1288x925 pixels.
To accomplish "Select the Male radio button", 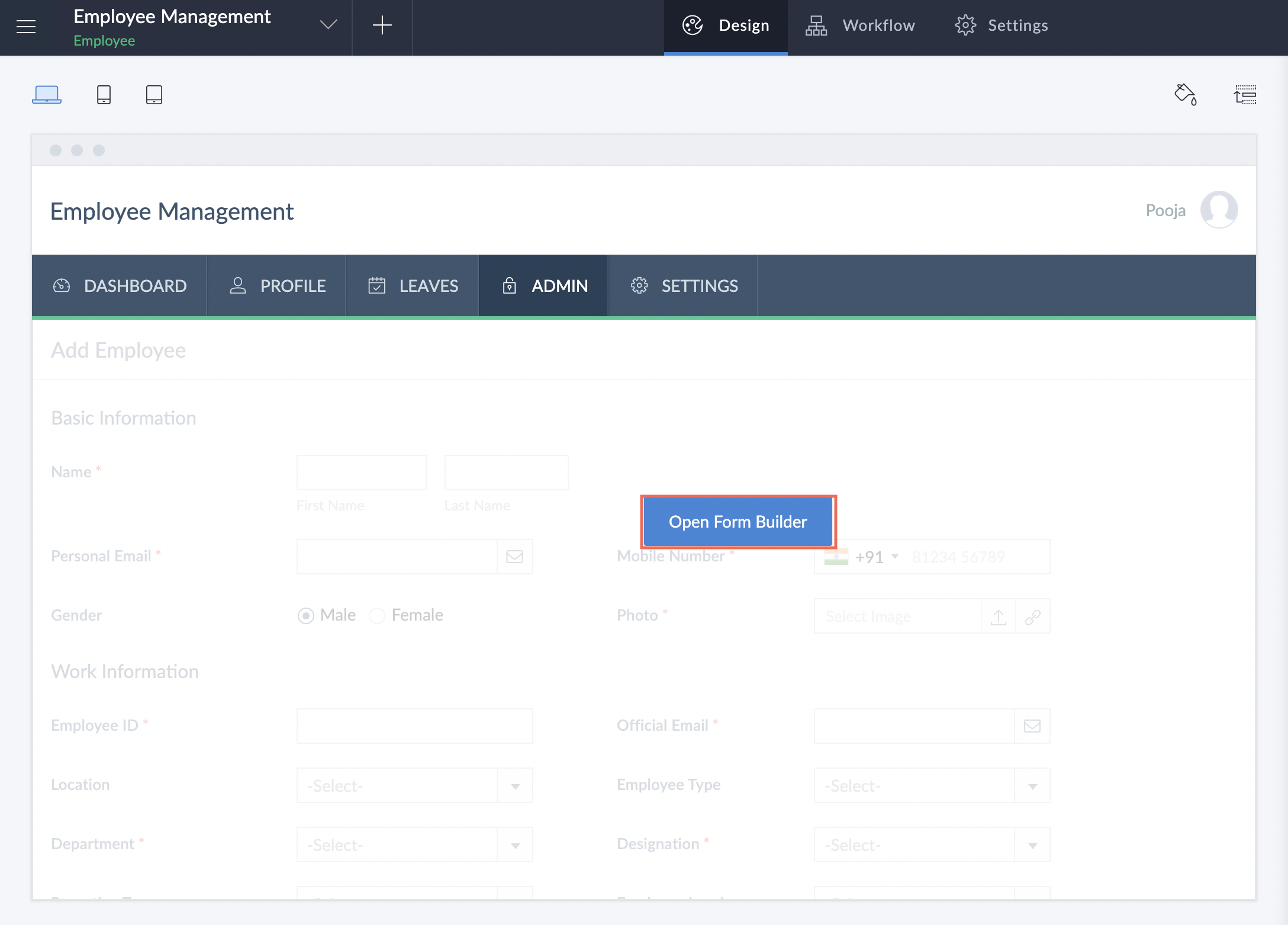I will 306,616.
